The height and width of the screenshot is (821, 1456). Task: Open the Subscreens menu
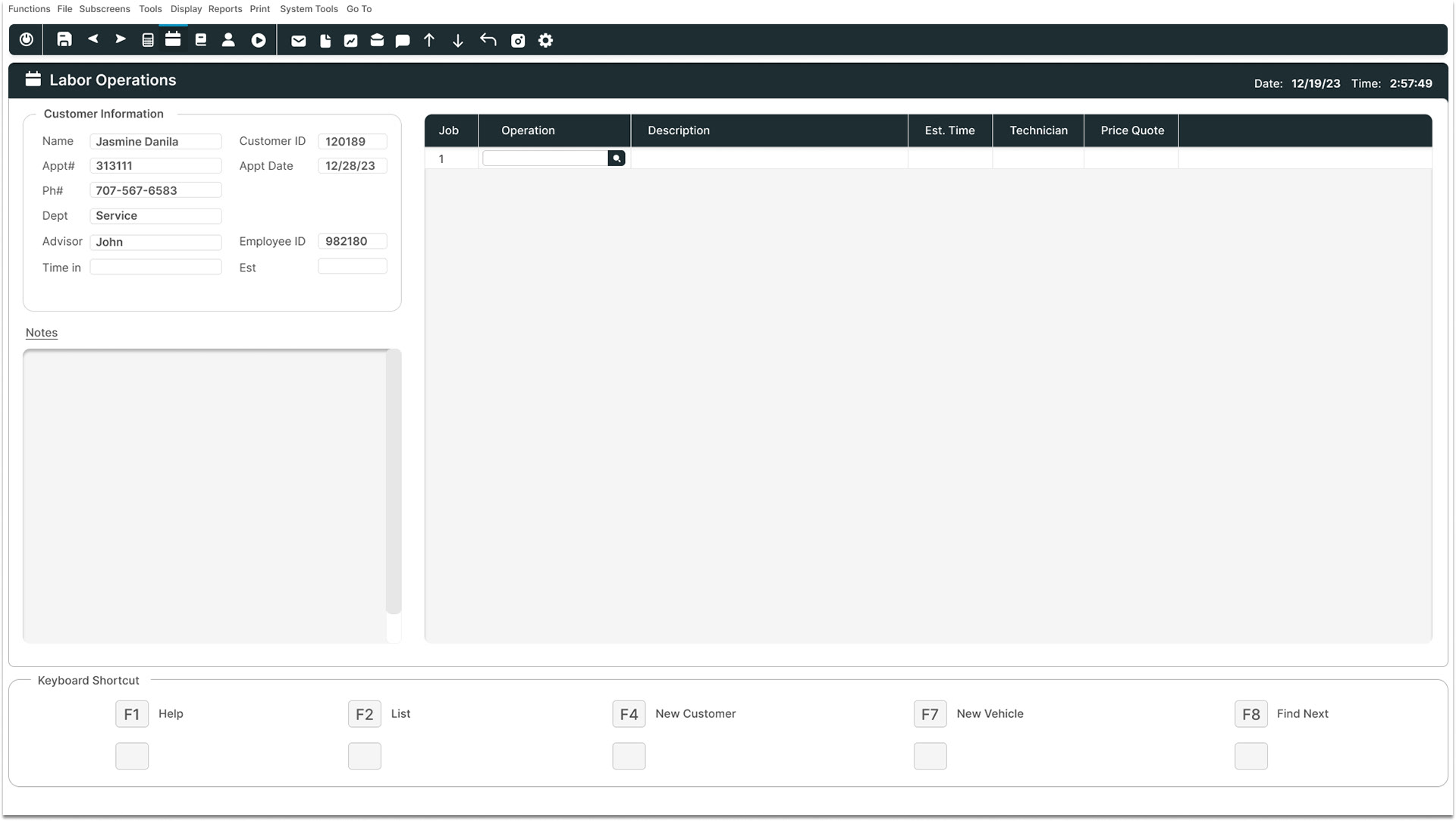(105, 9)
